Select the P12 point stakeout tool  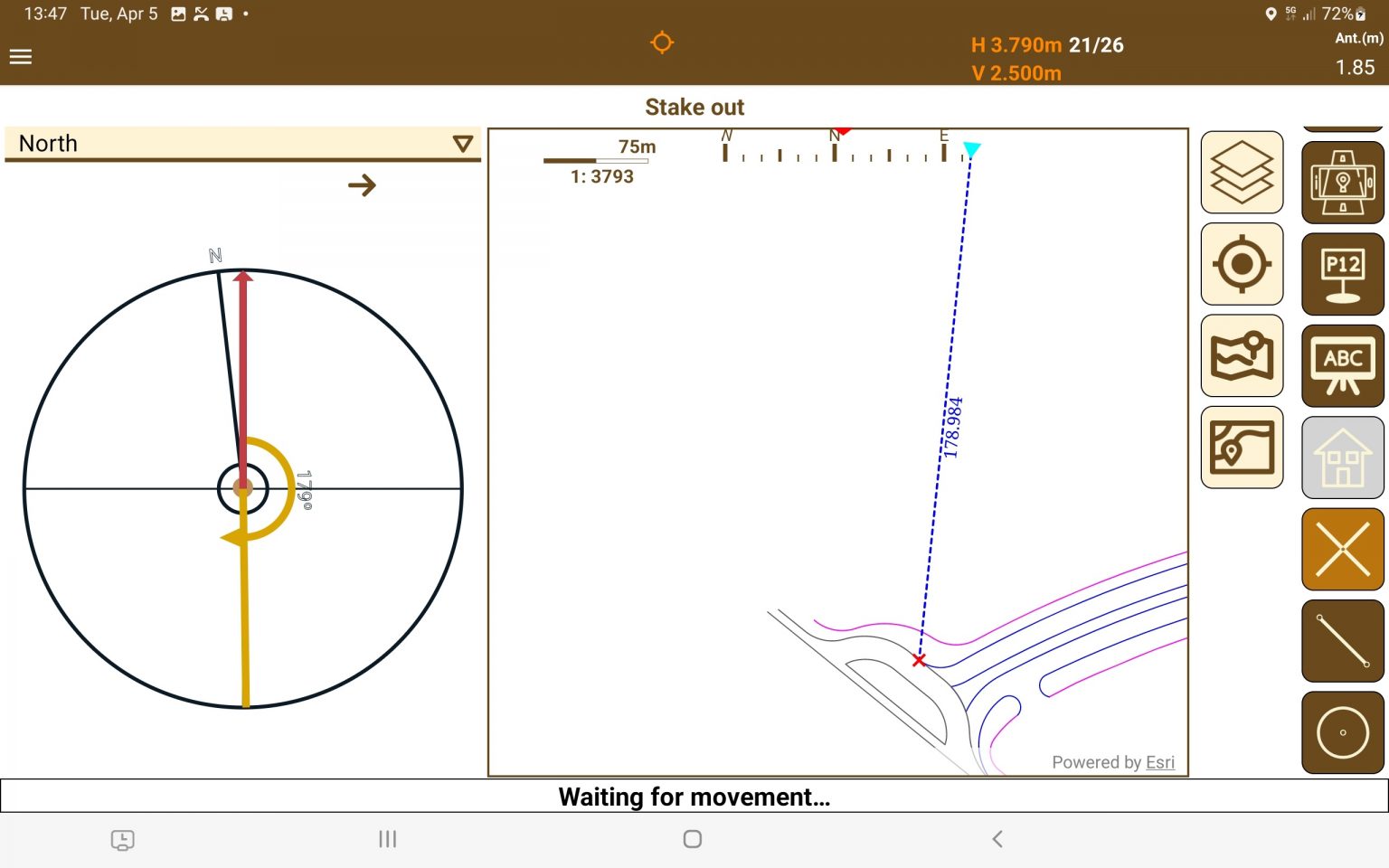tap(1342, 274)
